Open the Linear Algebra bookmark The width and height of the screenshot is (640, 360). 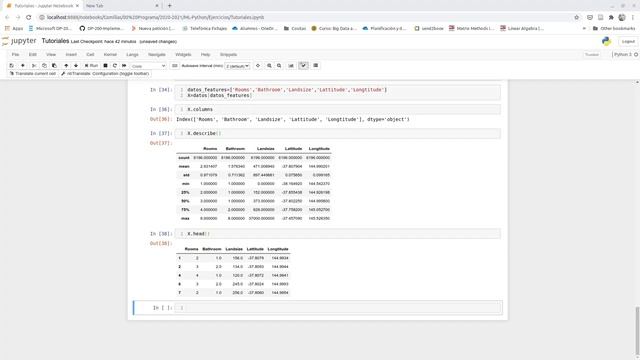coord(522,29)
